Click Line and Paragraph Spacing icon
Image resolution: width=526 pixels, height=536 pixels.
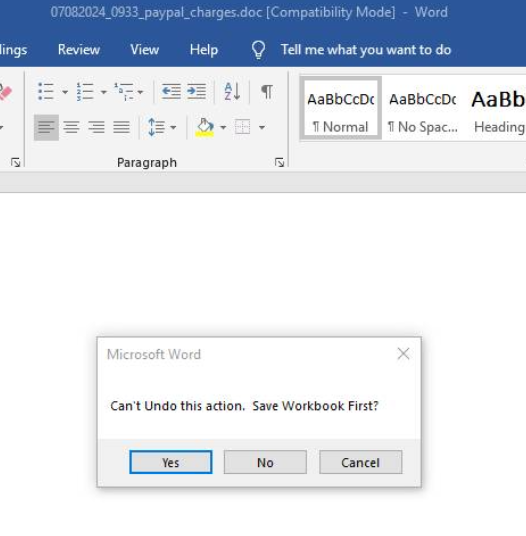[156, 127]
